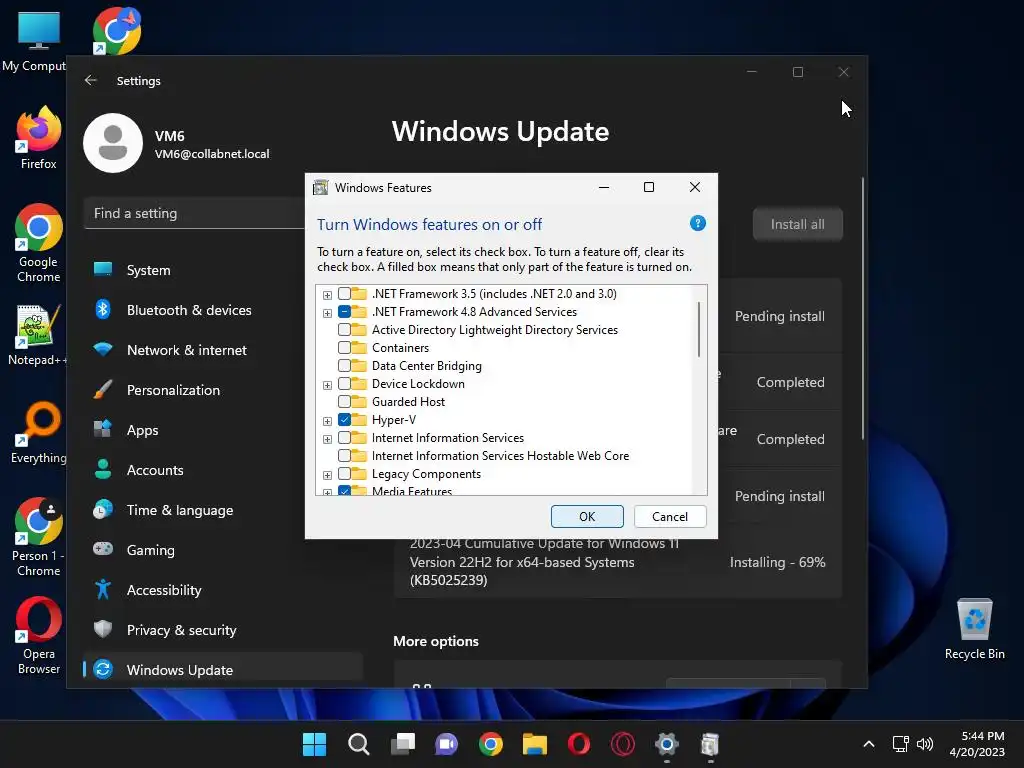Open taskbar Search
The width and height of the screenshot is (1024, 768).
click(x=359, y=744)
